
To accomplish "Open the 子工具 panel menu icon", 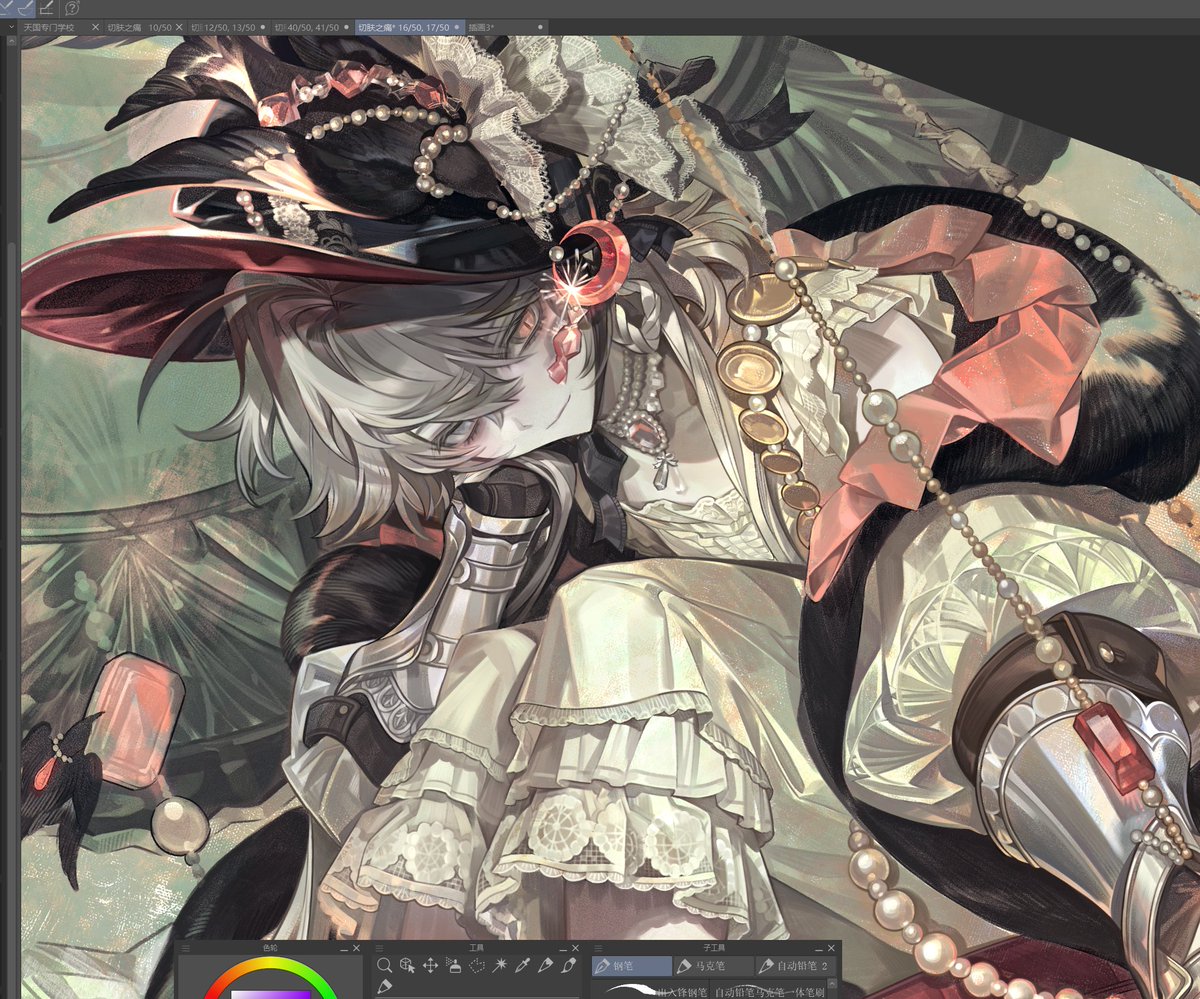I will click(x=599, y=947).
